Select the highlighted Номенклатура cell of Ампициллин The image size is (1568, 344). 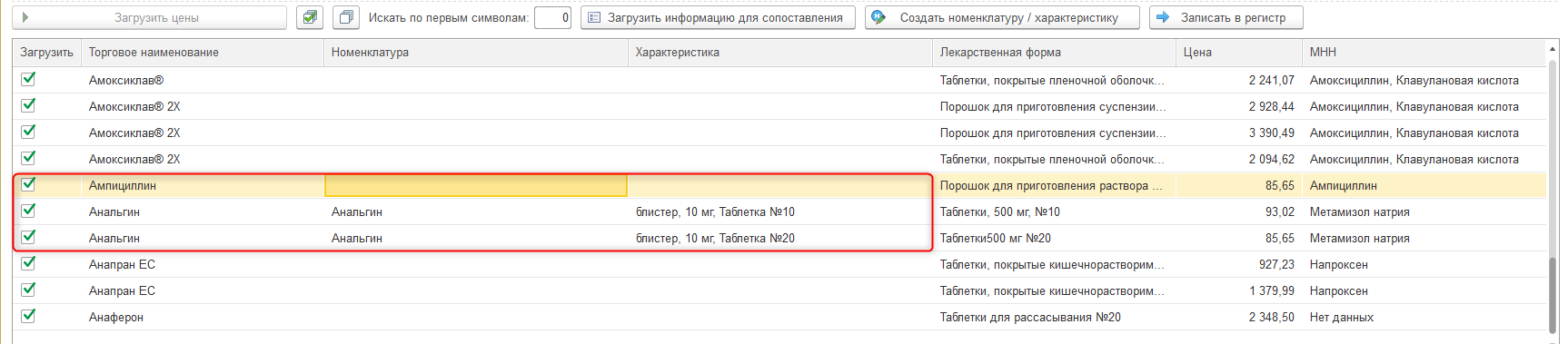476,185
